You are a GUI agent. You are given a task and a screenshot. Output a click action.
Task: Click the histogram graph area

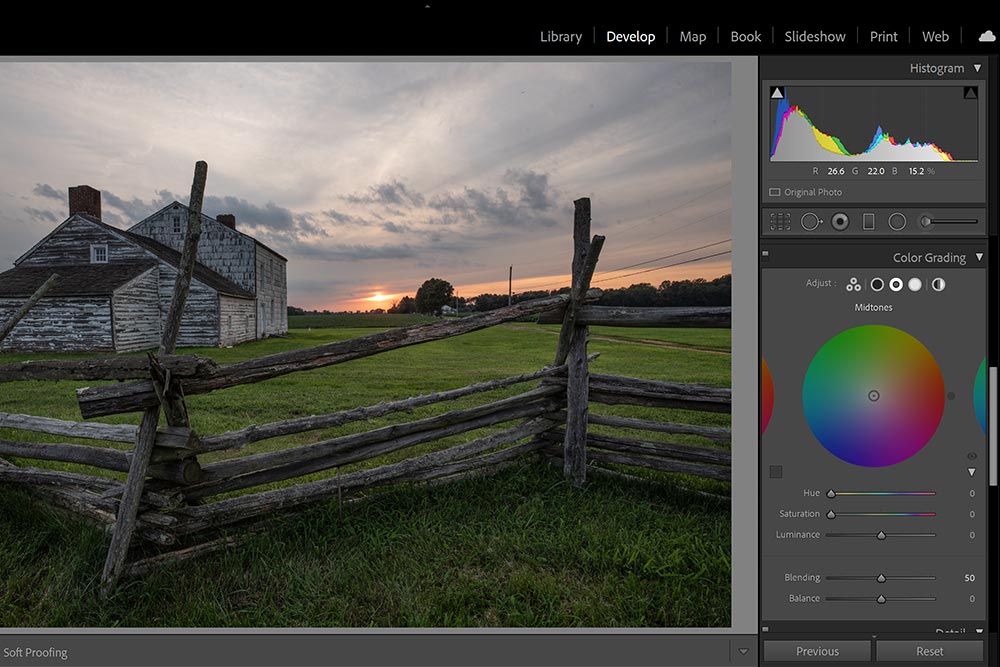click(874, 124)
